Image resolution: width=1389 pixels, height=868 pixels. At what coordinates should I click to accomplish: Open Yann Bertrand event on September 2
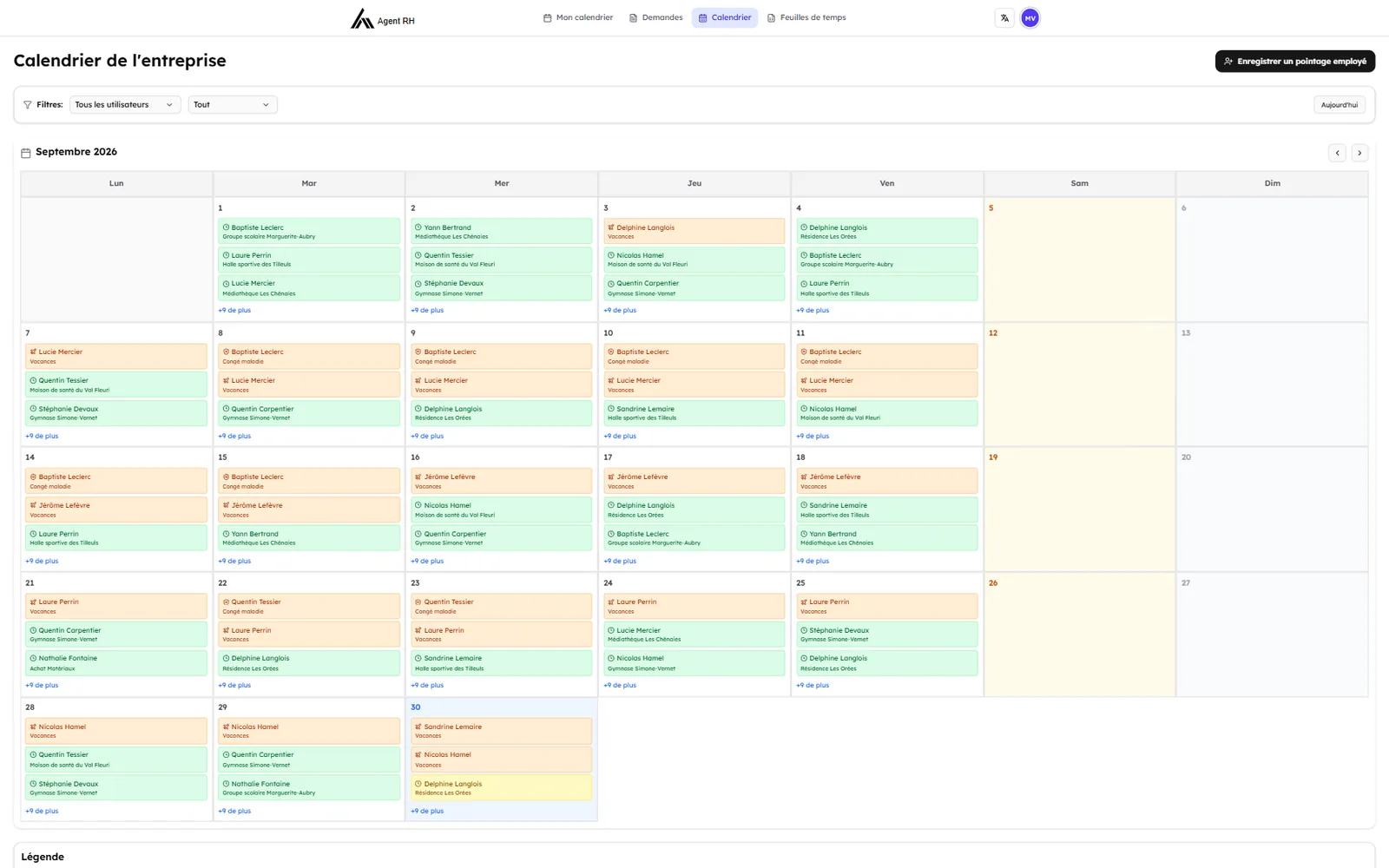click(502, 232)
